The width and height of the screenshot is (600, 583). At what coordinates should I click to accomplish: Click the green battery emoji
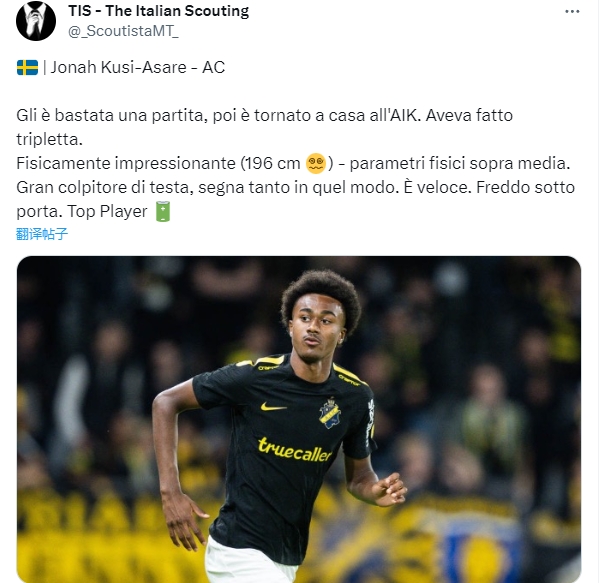pyautogui.click(x=163, y=212)
